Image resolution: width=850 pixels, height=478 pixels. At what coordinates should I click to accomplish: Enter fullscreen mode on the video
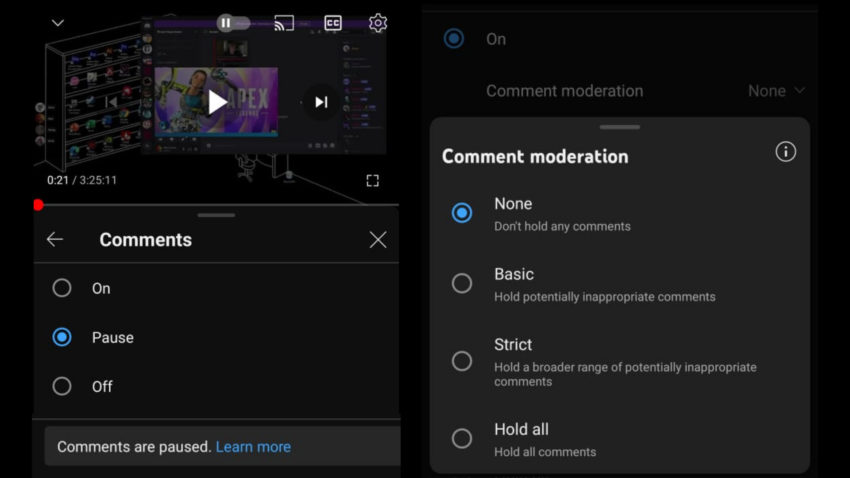coord(372,181)
